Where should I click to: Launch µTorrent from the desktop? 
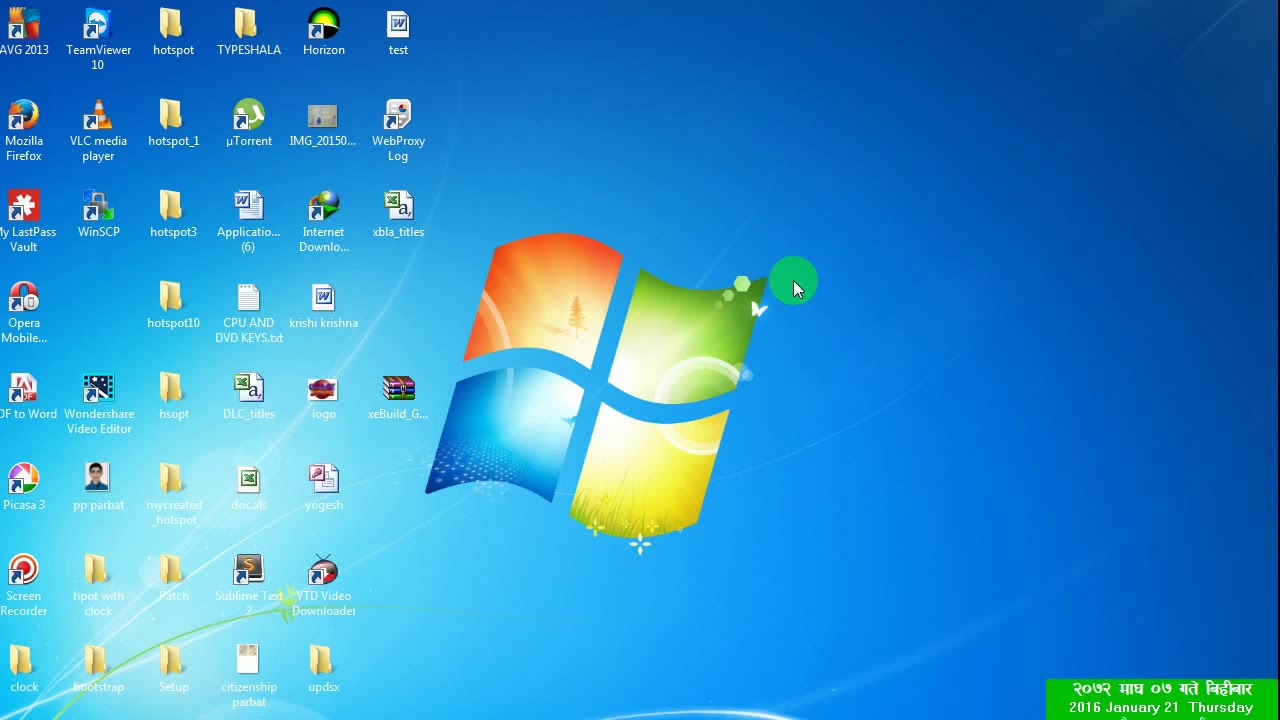click(248, 123)
